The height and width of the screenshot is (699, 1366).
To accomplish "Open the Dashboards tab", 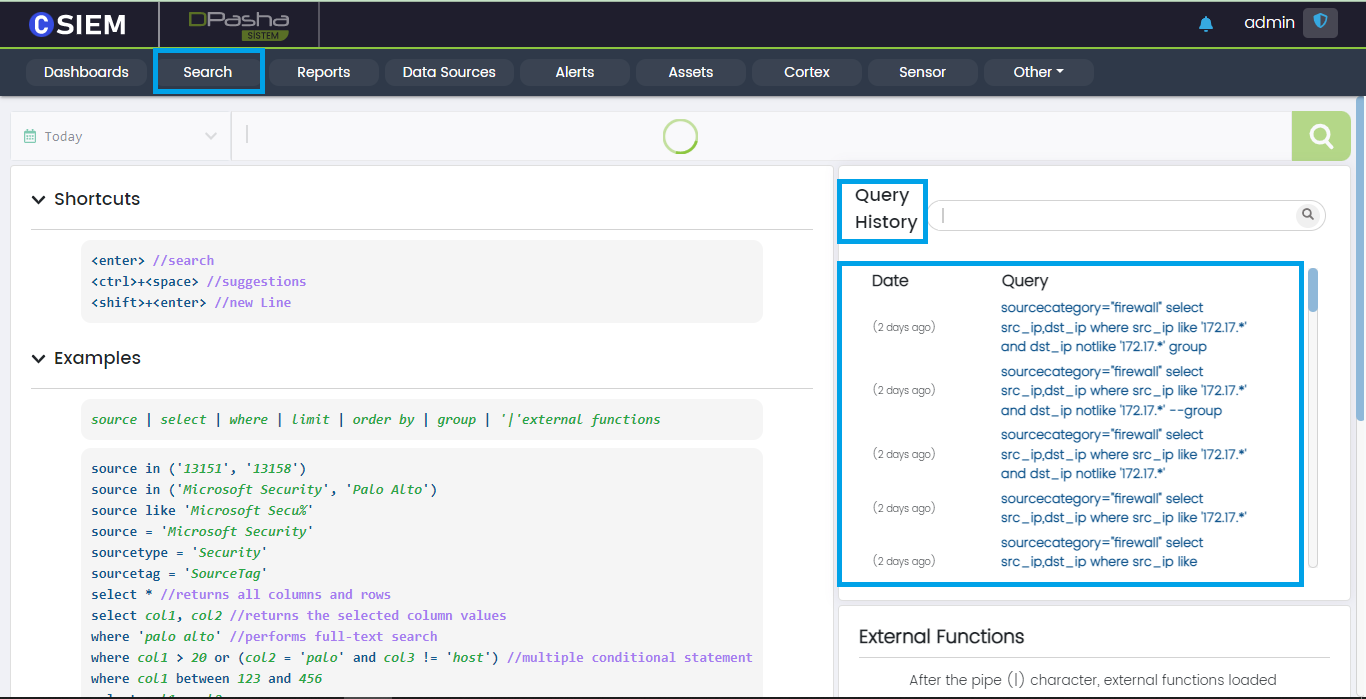I will pos(86,72).
